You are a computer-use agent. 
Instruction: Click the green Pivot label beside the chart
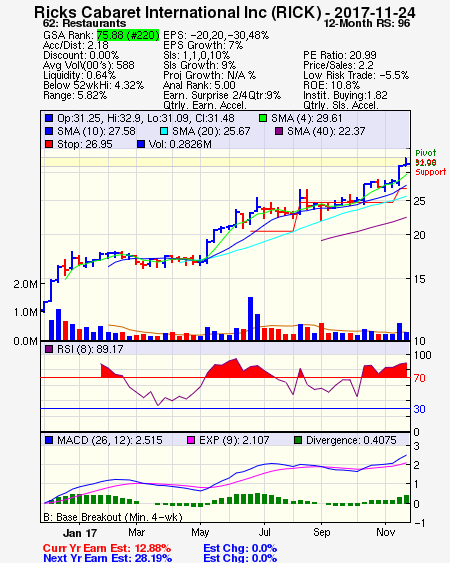coord(426,153)
